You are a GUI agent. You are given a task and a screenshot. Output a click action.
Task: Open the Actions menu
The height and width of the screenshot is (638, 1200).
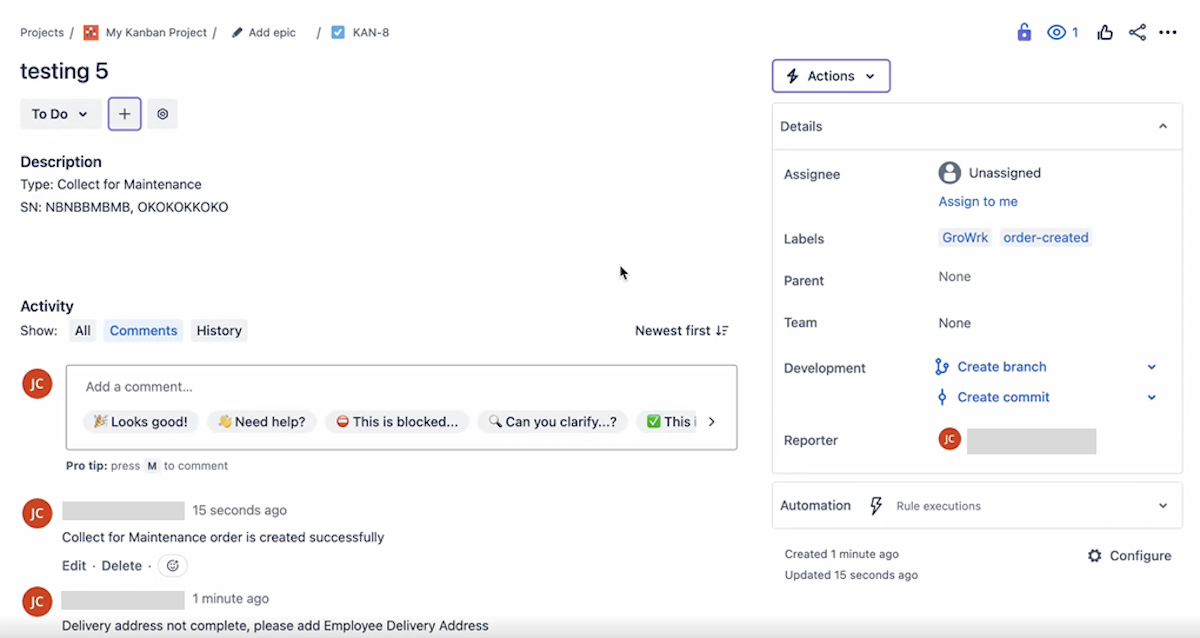pos(830,75)
